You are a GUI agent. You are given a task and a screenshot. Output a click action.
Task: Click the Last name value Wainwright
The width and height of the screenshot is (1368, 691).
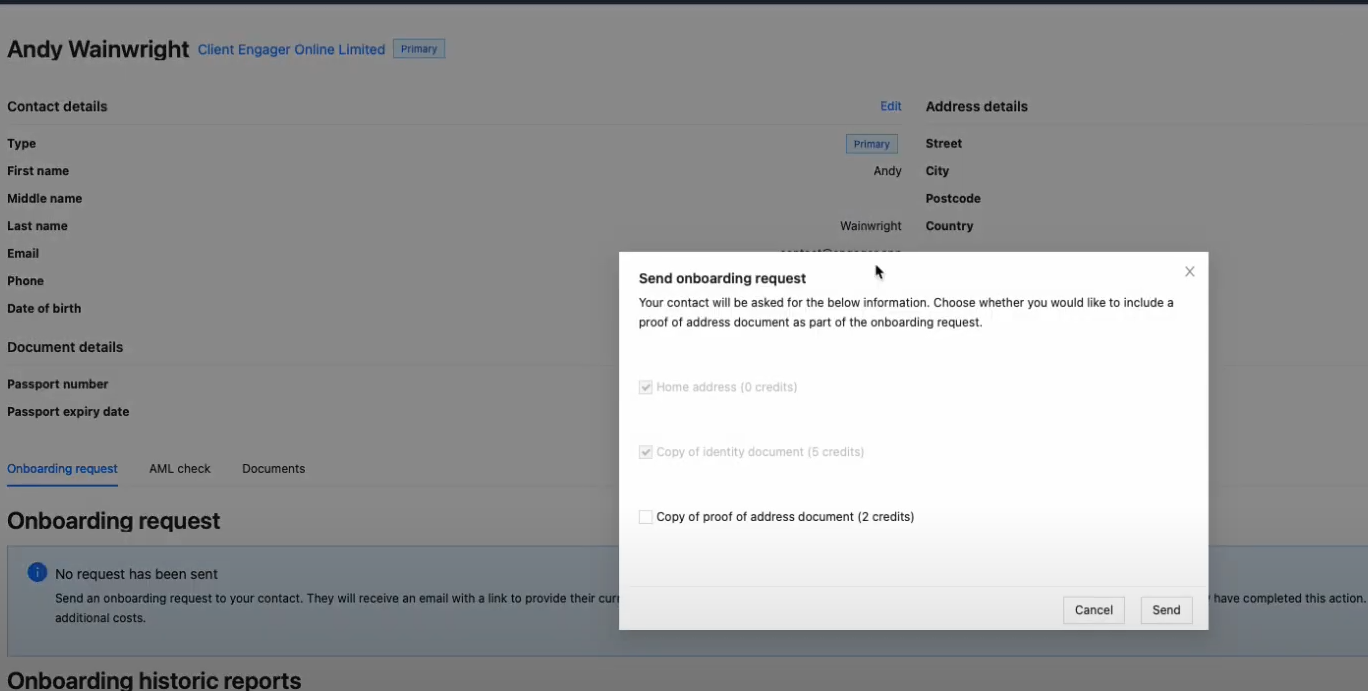click(x=871, y=226)
